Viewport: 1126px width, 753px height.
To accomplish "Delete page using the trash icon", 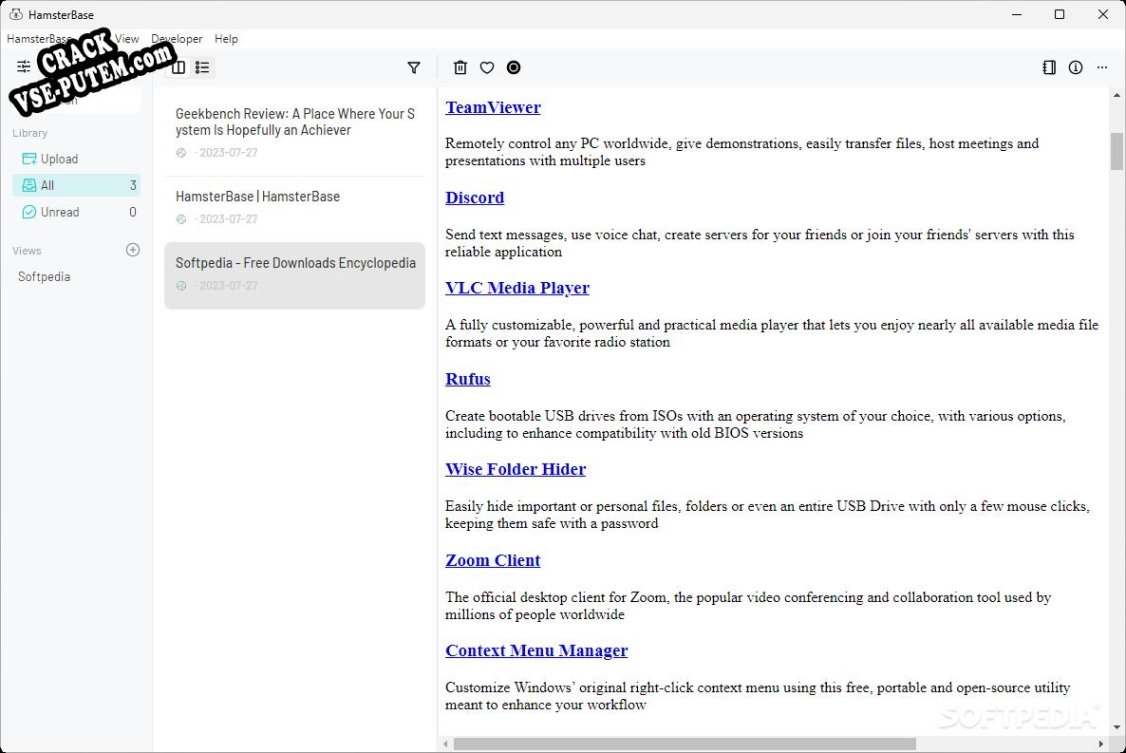I will click(x=460, y=68).
